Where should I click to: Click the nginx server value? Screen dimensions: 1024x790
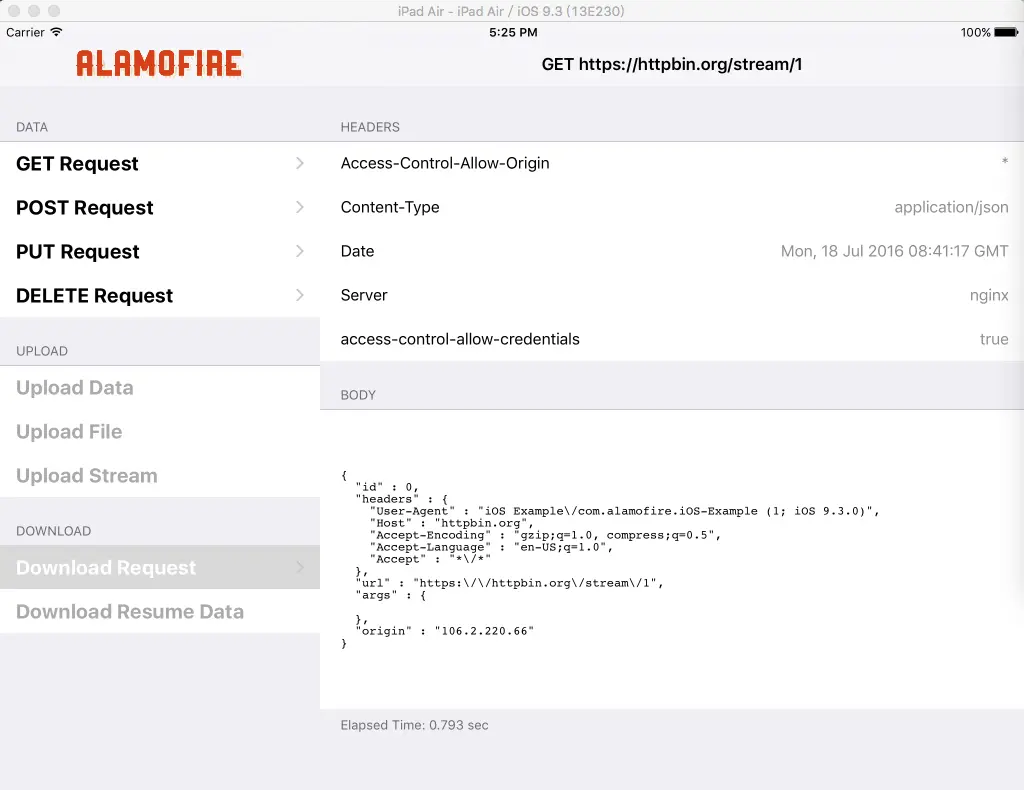(x=989, y=295)
